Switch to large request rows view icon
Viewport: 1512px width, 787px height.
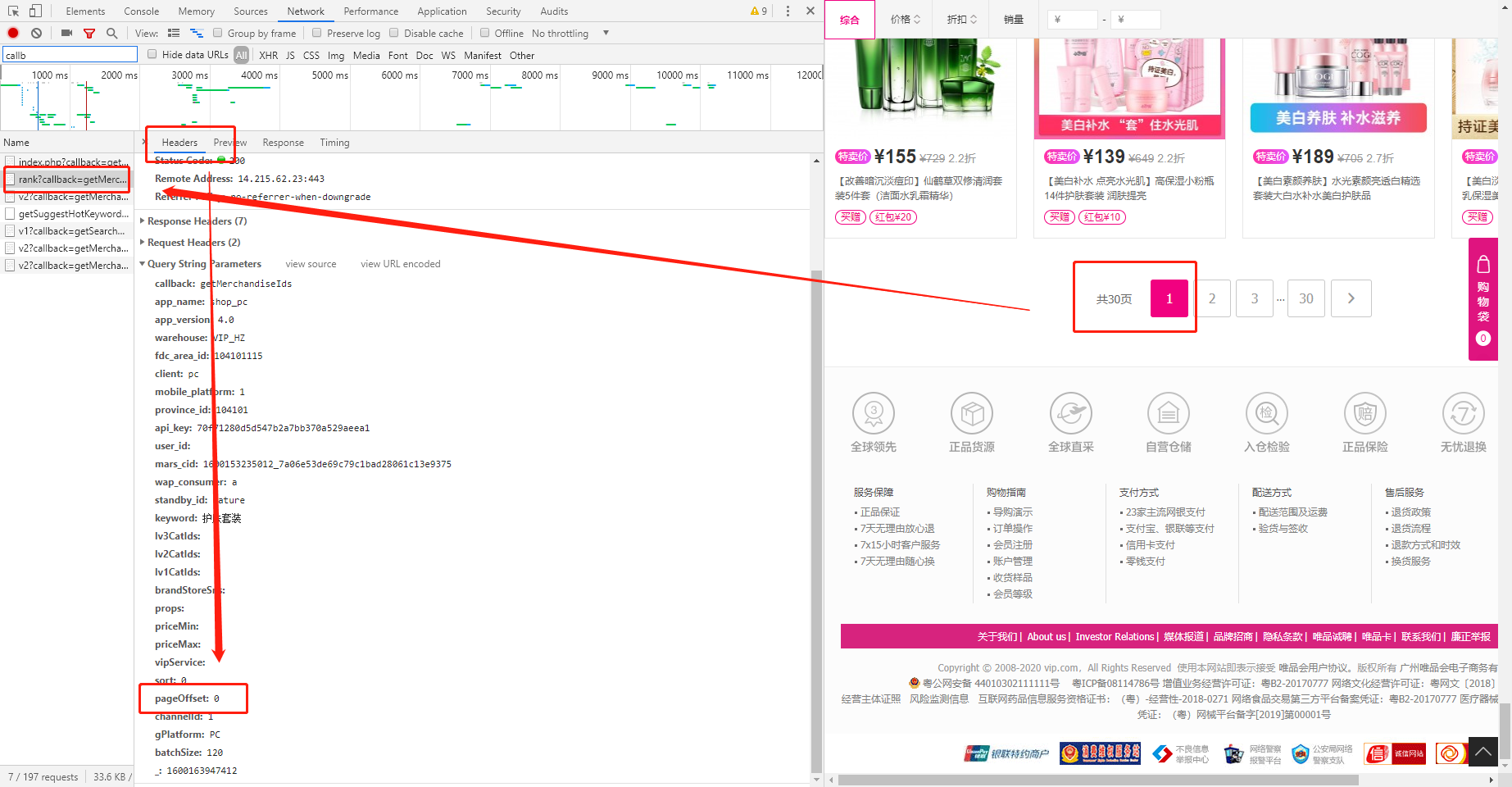pos(174,33)
